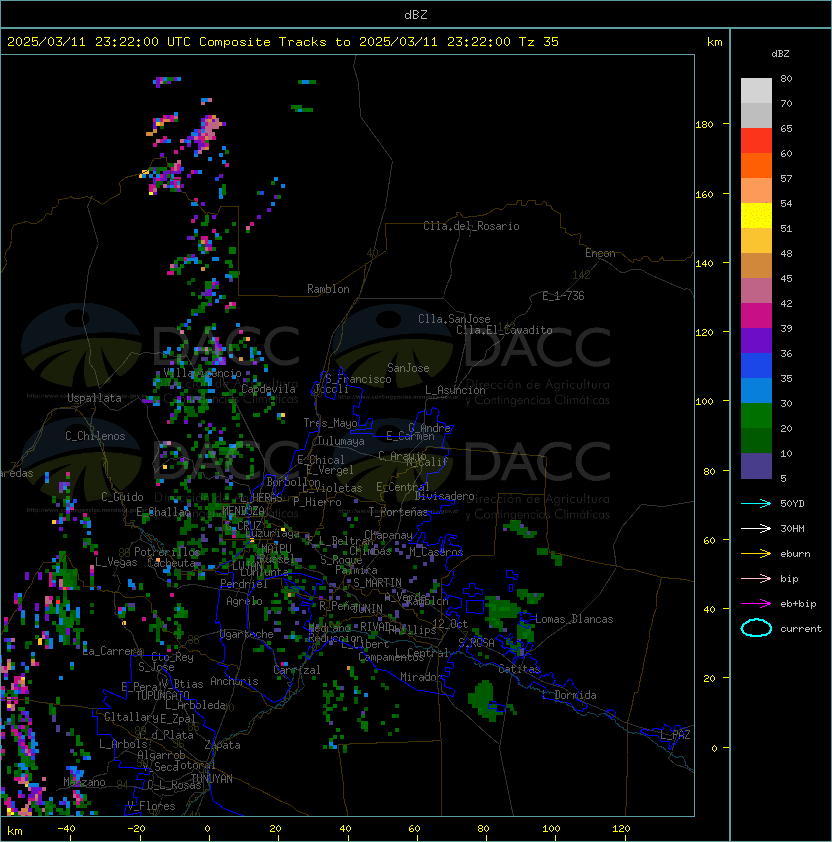The height and width of the screenshot is (842, 832).
Task: Click the Encon place label
Action: click(600, 253)
